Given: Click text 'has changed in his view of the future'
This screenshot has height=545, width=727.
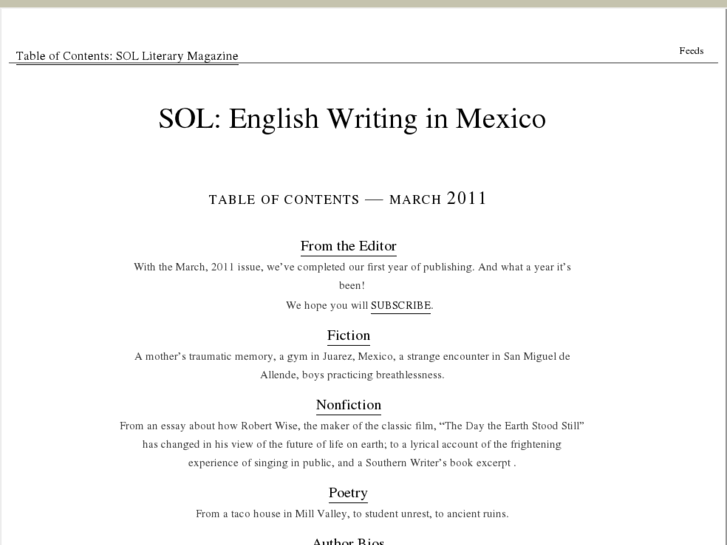Looking at the screenshot, I should coord(227,444).
